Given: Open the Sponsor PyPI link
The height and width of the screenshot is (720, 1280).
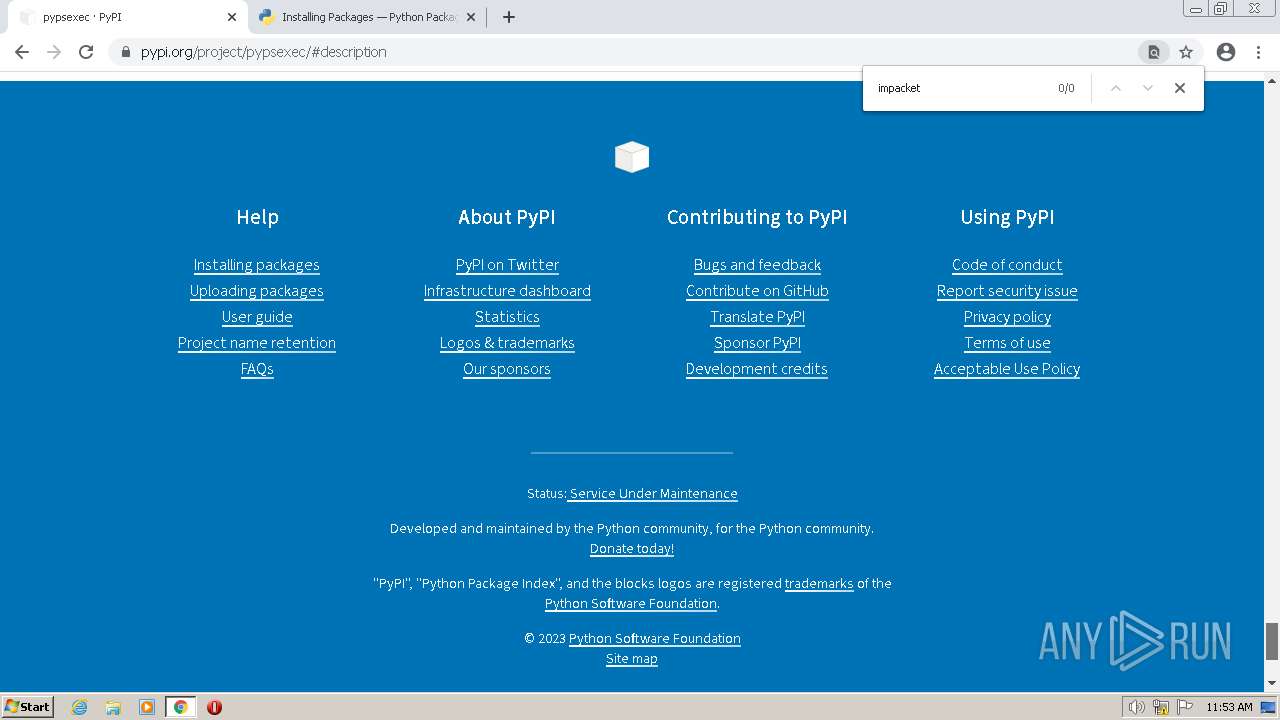Looking at the screenshot, I should pos(757,343).
